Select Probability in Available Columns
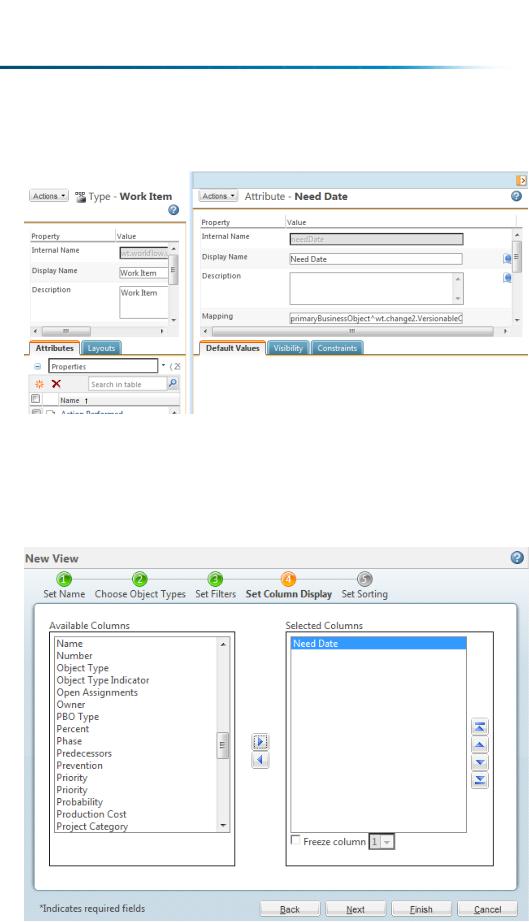Viewport: 529px width, 922px height. click(79, 802)
